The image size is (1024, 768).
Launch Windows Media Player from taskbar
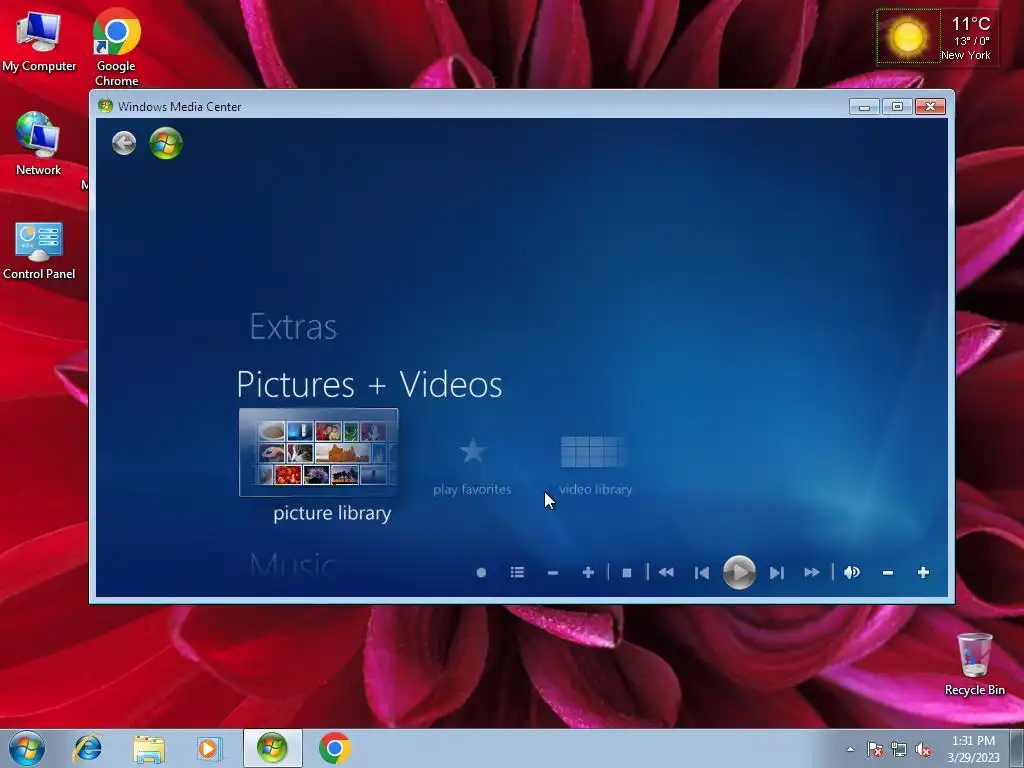(210, 748)
